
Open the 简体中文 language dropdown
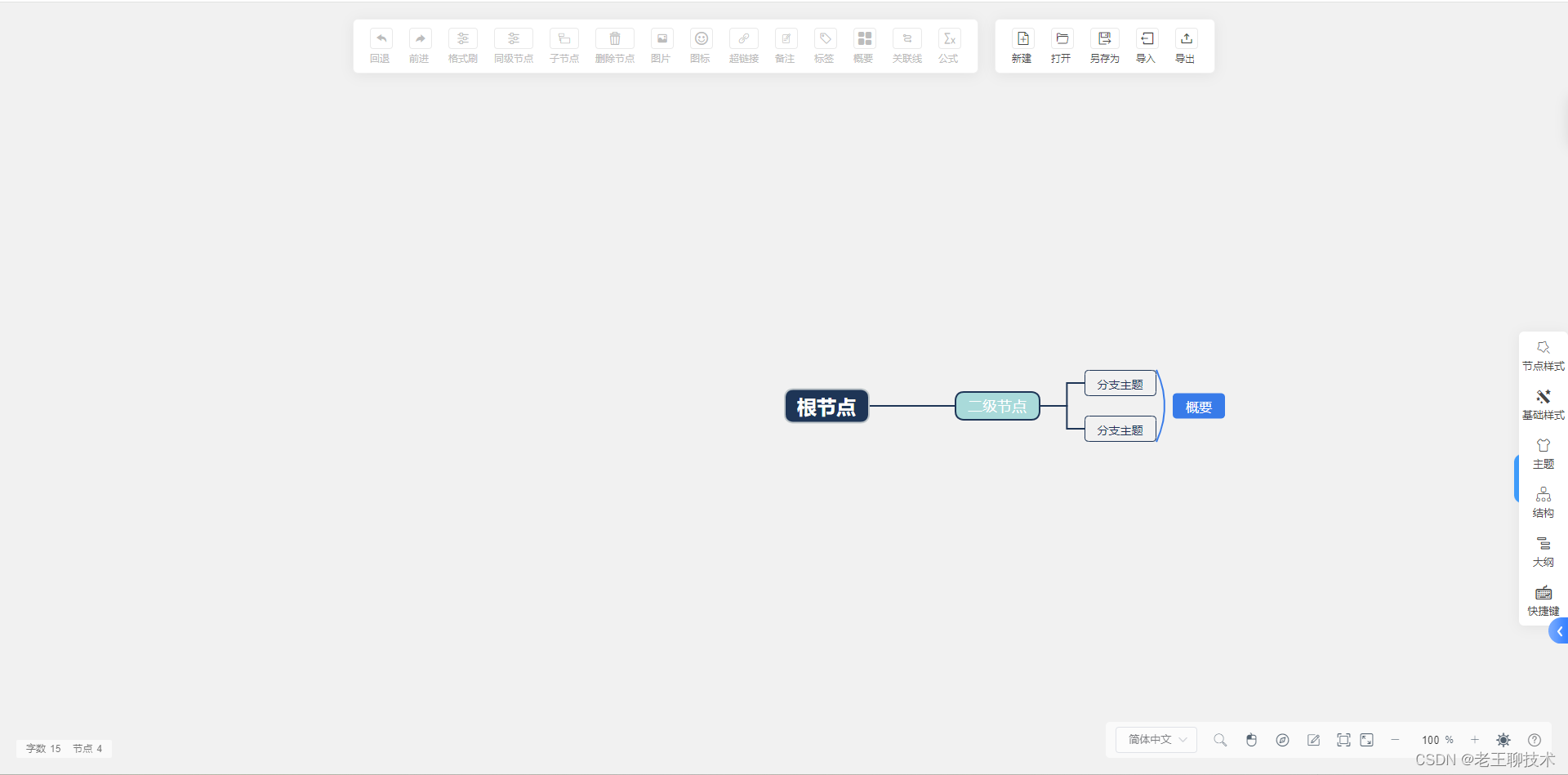1156,740
